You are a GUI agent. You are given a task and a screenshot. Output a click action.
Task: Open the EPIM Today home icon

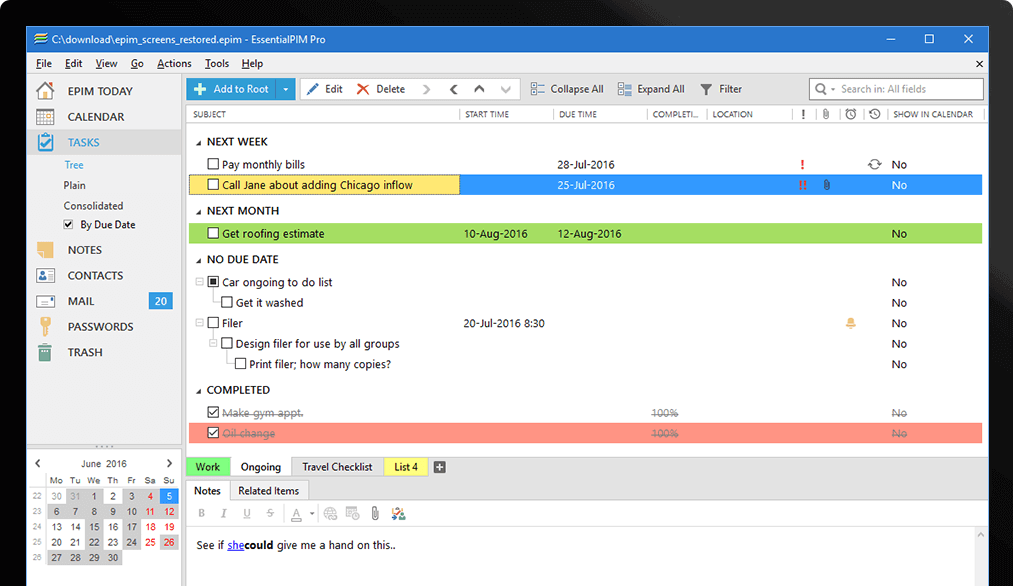pyautogui.click(x=45, y=91)
